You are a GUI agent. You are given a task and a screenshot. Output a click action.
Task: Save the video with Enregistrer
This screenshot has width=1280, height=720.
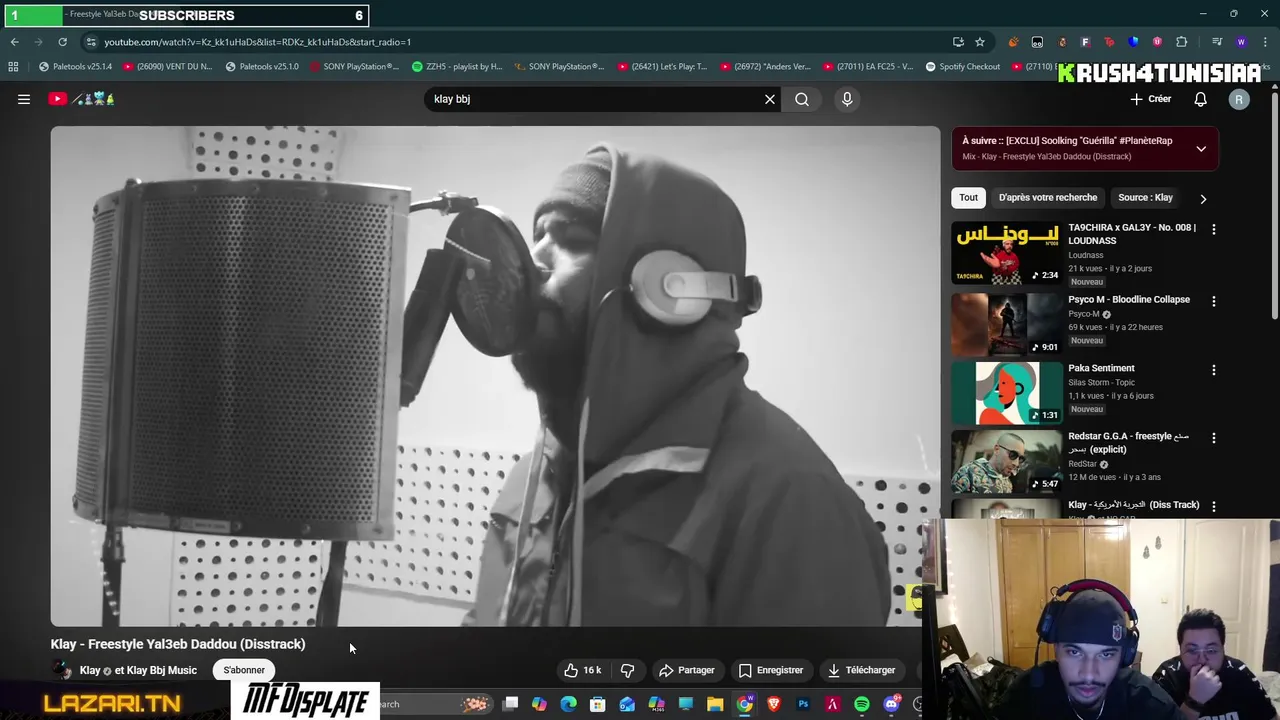coord(771,670)
